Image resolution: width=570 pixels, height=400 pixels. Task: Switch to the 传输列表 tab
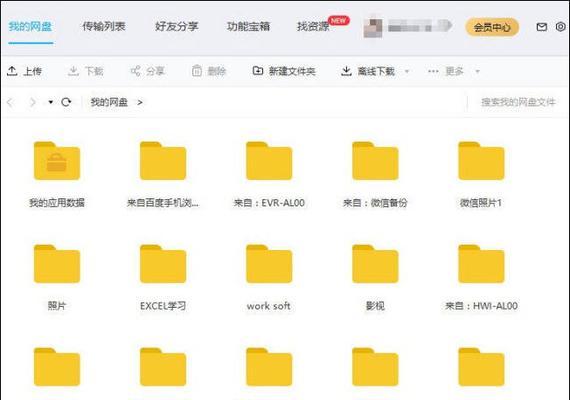click(104, 27)
